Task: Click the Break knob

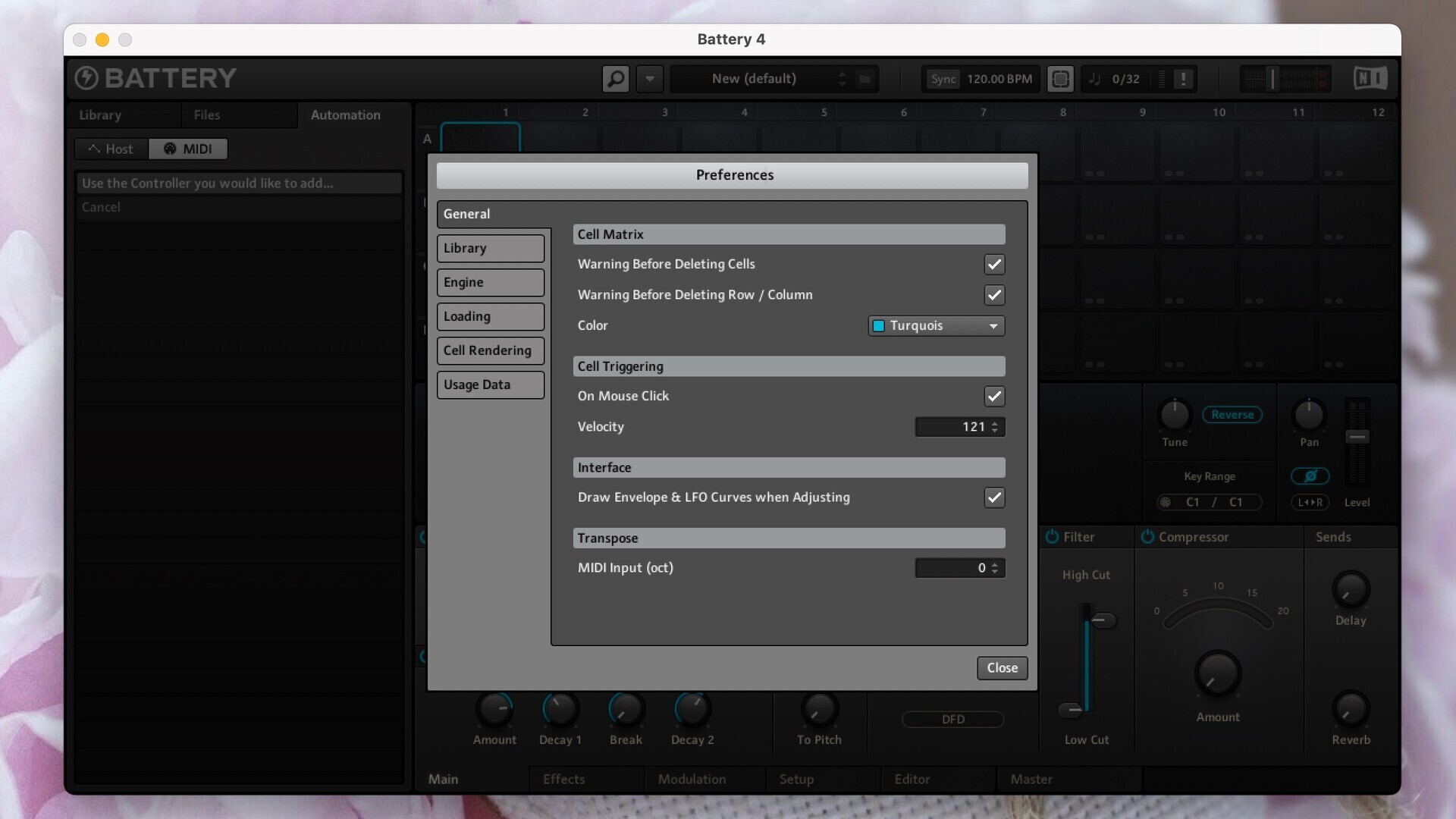Action: coord(626,710)
